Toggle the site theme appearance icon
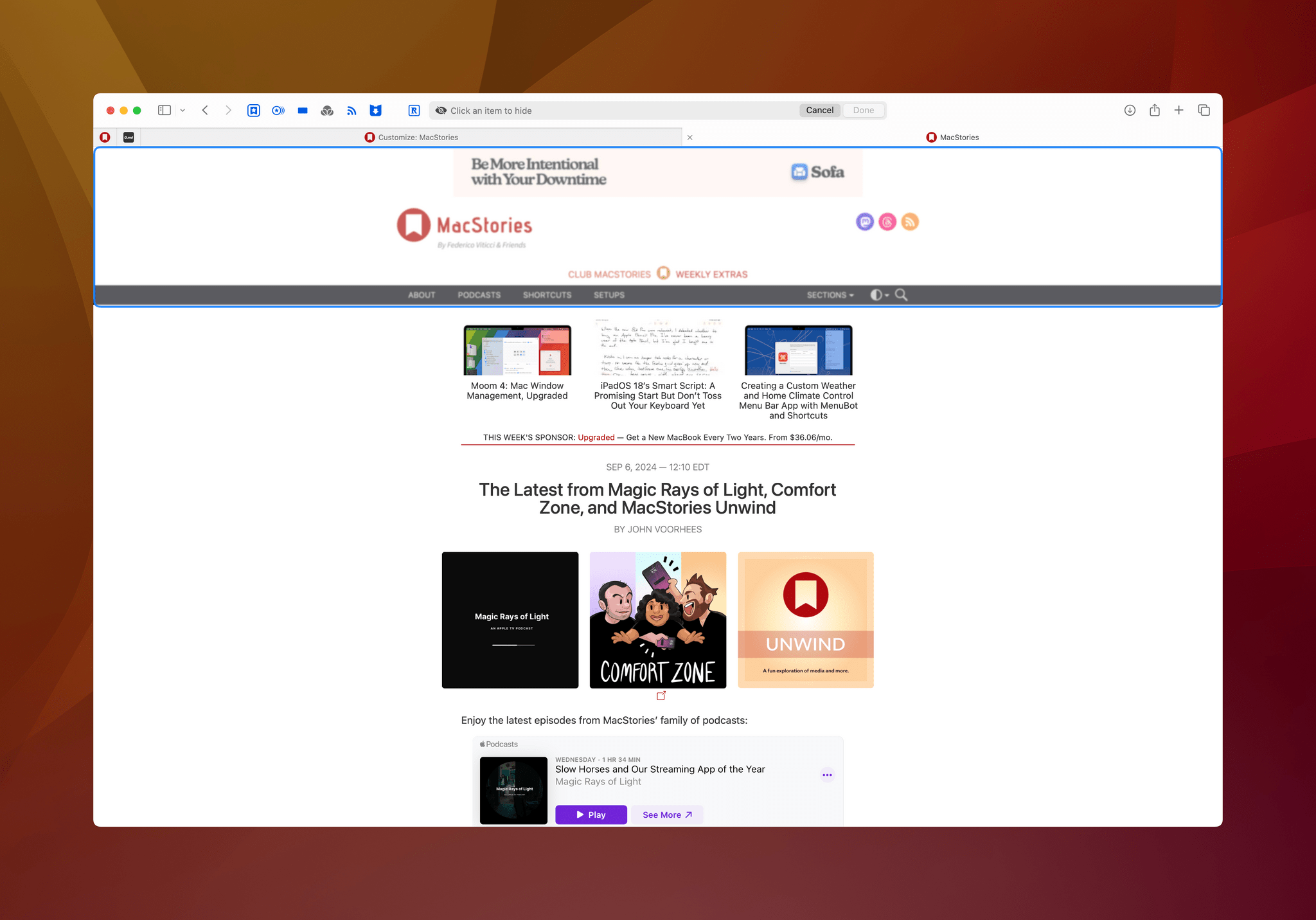Viewport: 1316px width, 920px height. click(879, 295)
